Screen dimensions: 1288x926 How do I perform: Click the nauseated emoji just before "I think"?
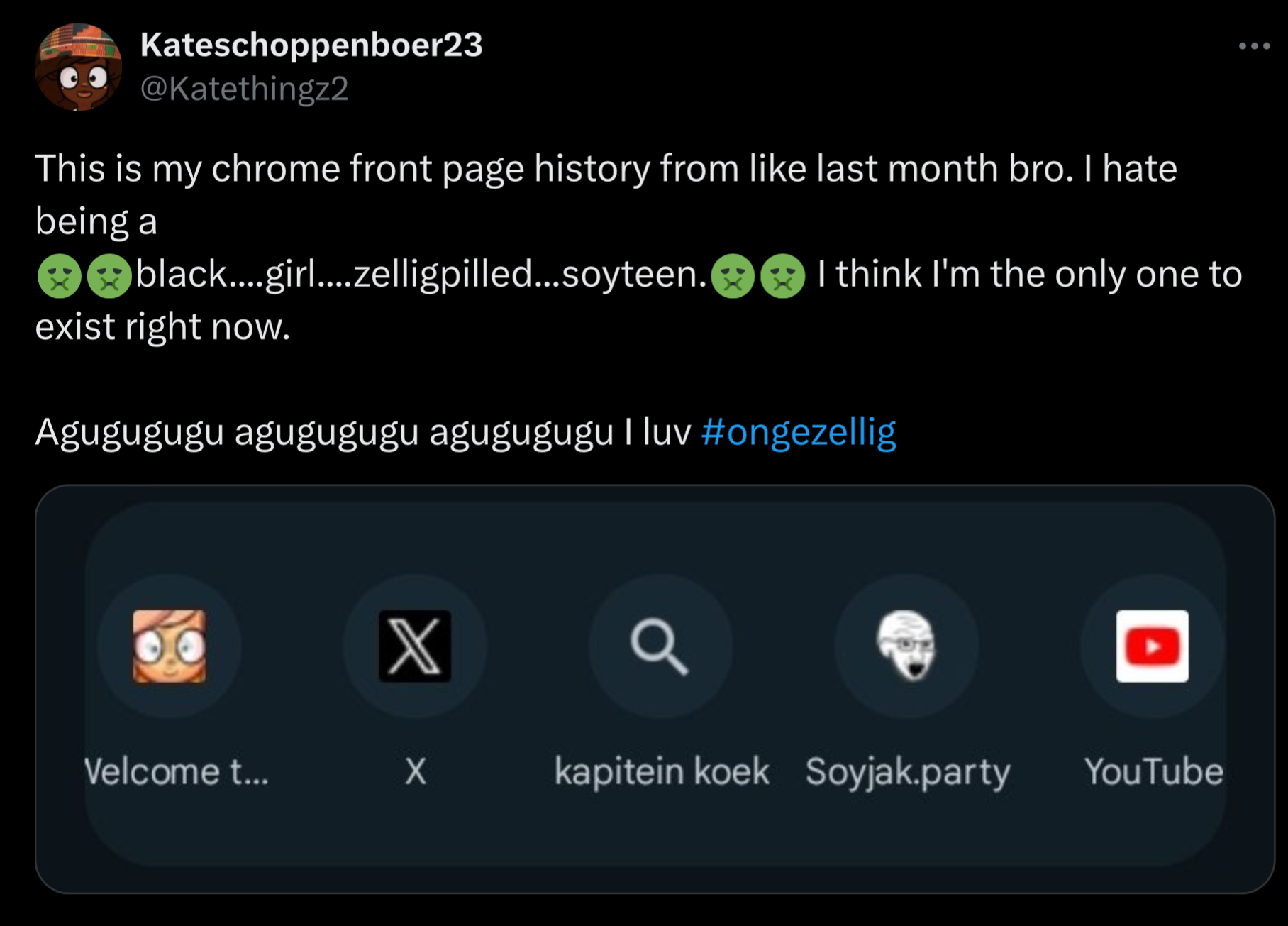[x=783, y=275]
